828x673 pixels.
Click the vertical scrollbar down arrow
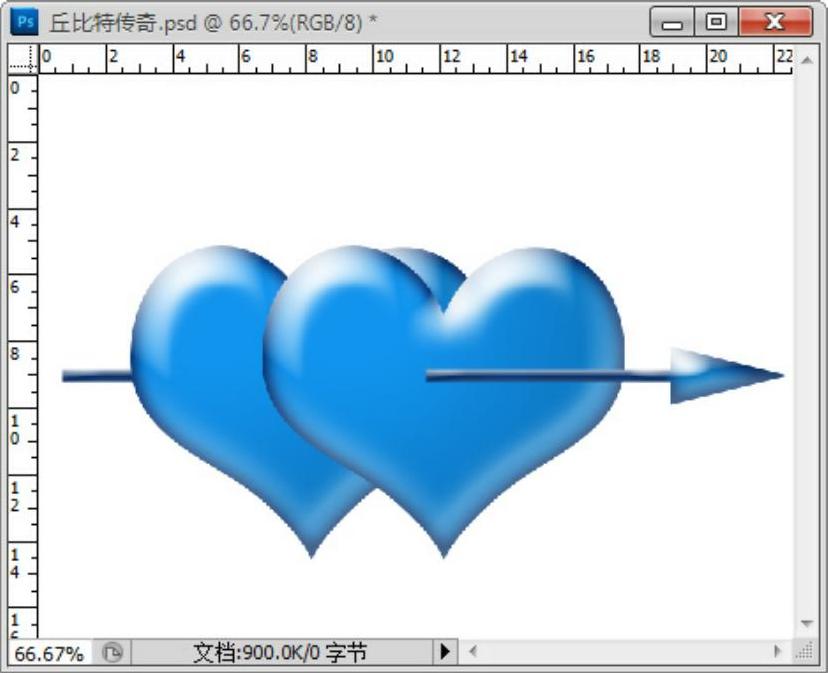point(807,624)
